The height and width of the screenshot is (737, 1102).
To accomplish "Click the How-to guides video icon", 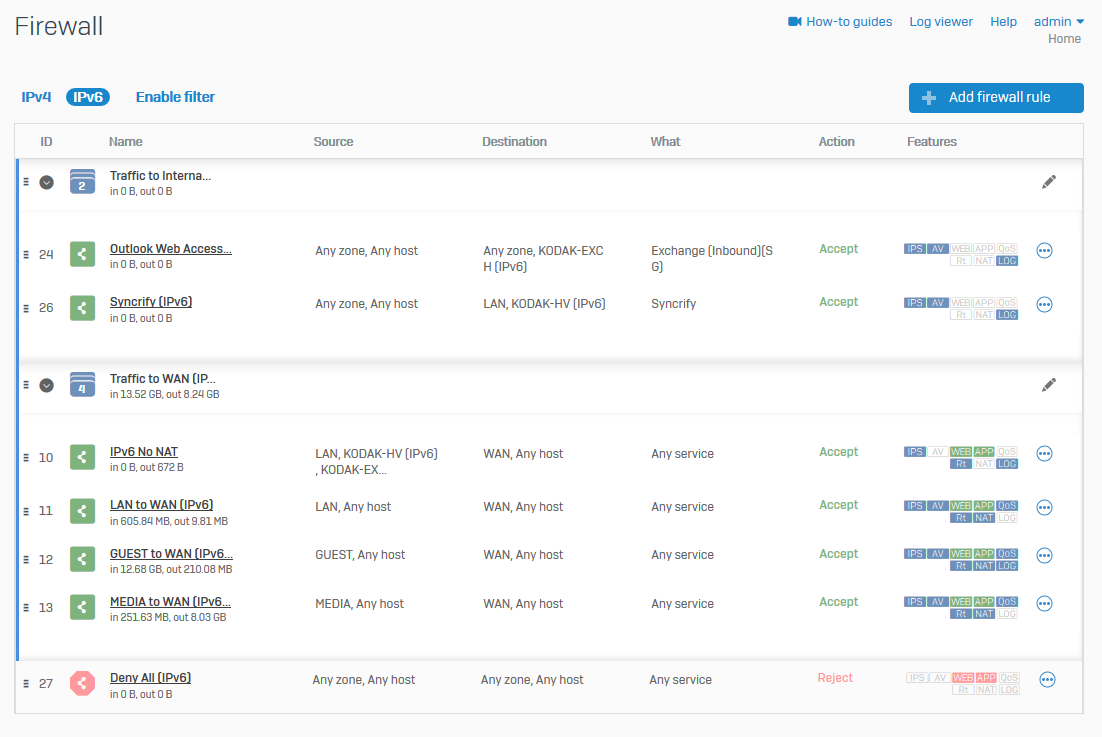I will tap(795, 22).
